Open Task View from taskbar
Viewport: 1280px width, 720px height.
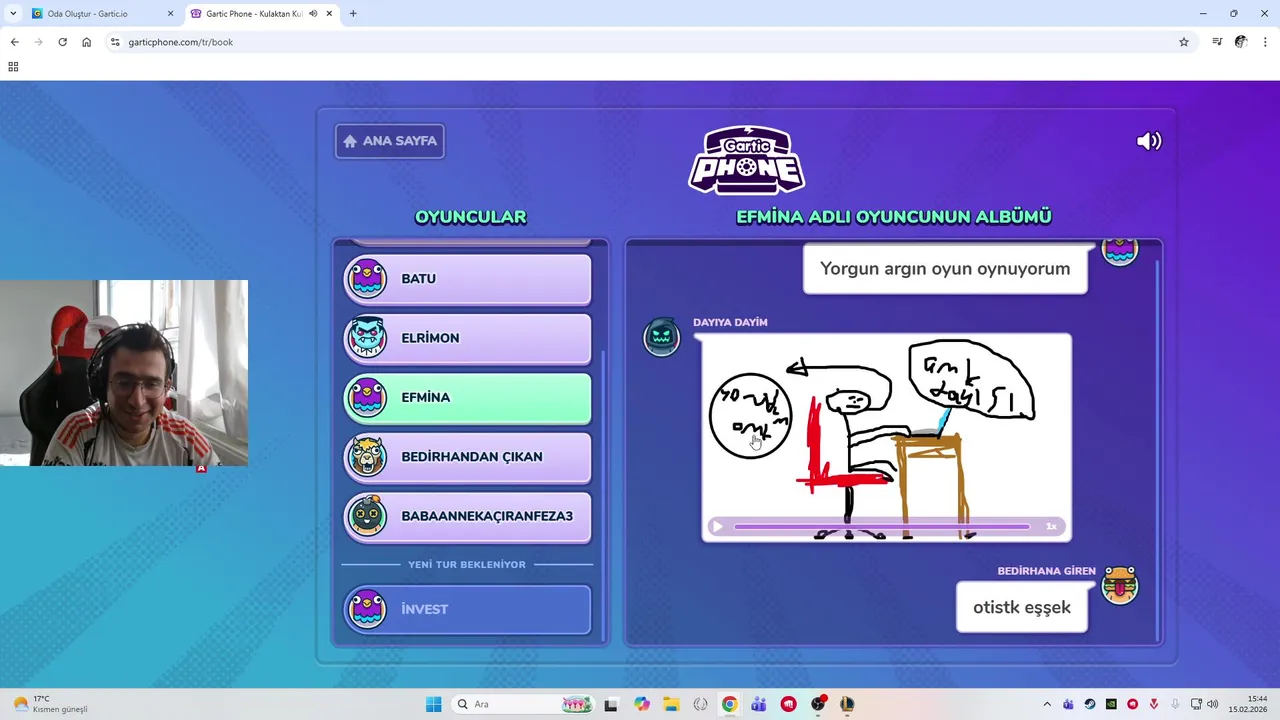point(611,704)
